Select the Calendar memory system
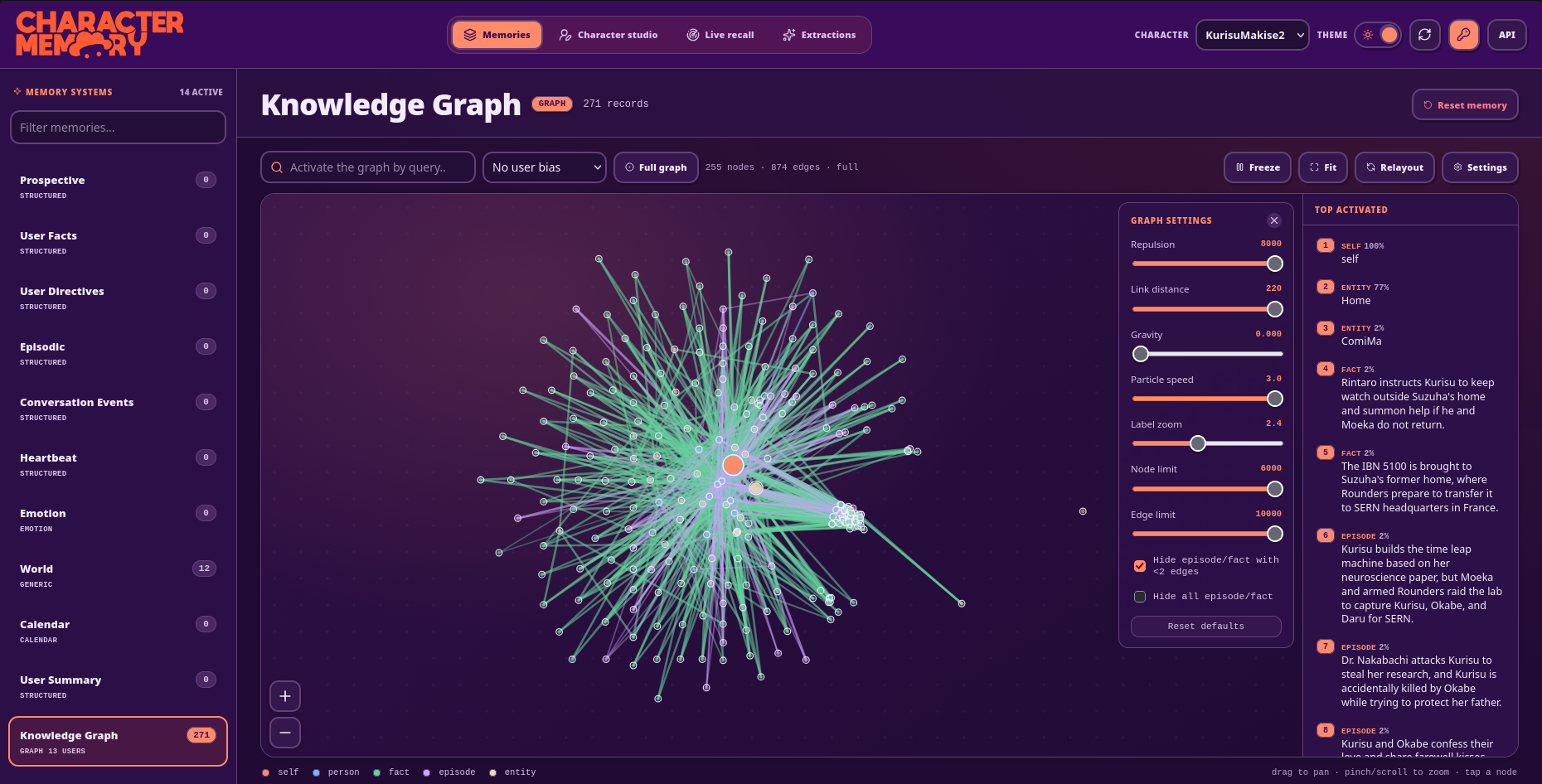Viewport: 1542px width, 784px height. coord(118,632)
